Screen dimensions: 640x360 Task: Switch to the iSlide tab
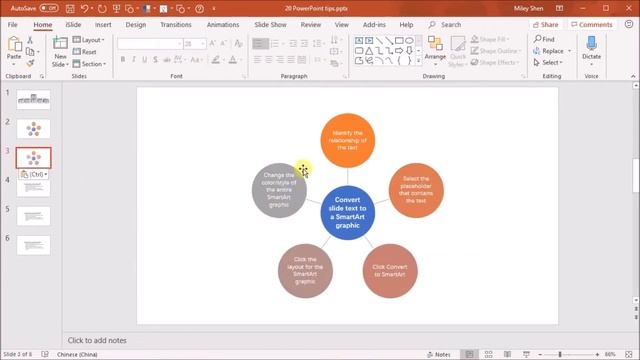73,25
